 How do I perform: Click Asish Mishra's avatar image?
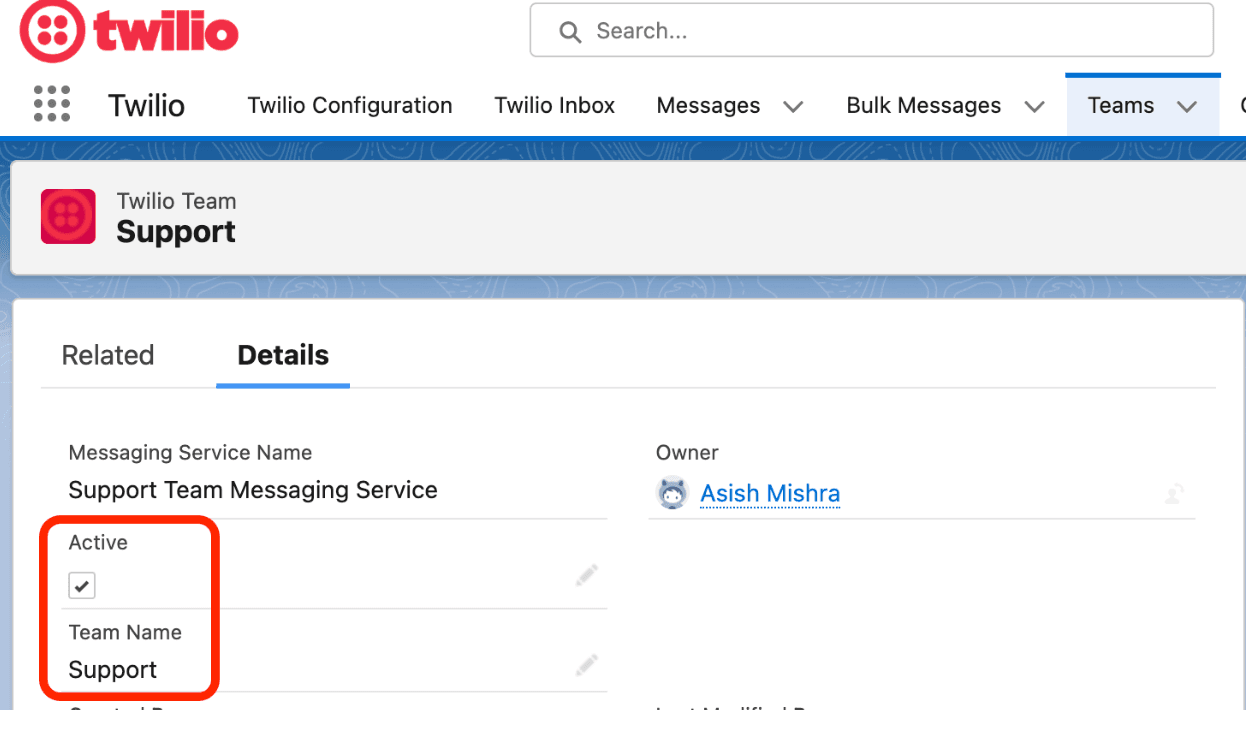673,492
